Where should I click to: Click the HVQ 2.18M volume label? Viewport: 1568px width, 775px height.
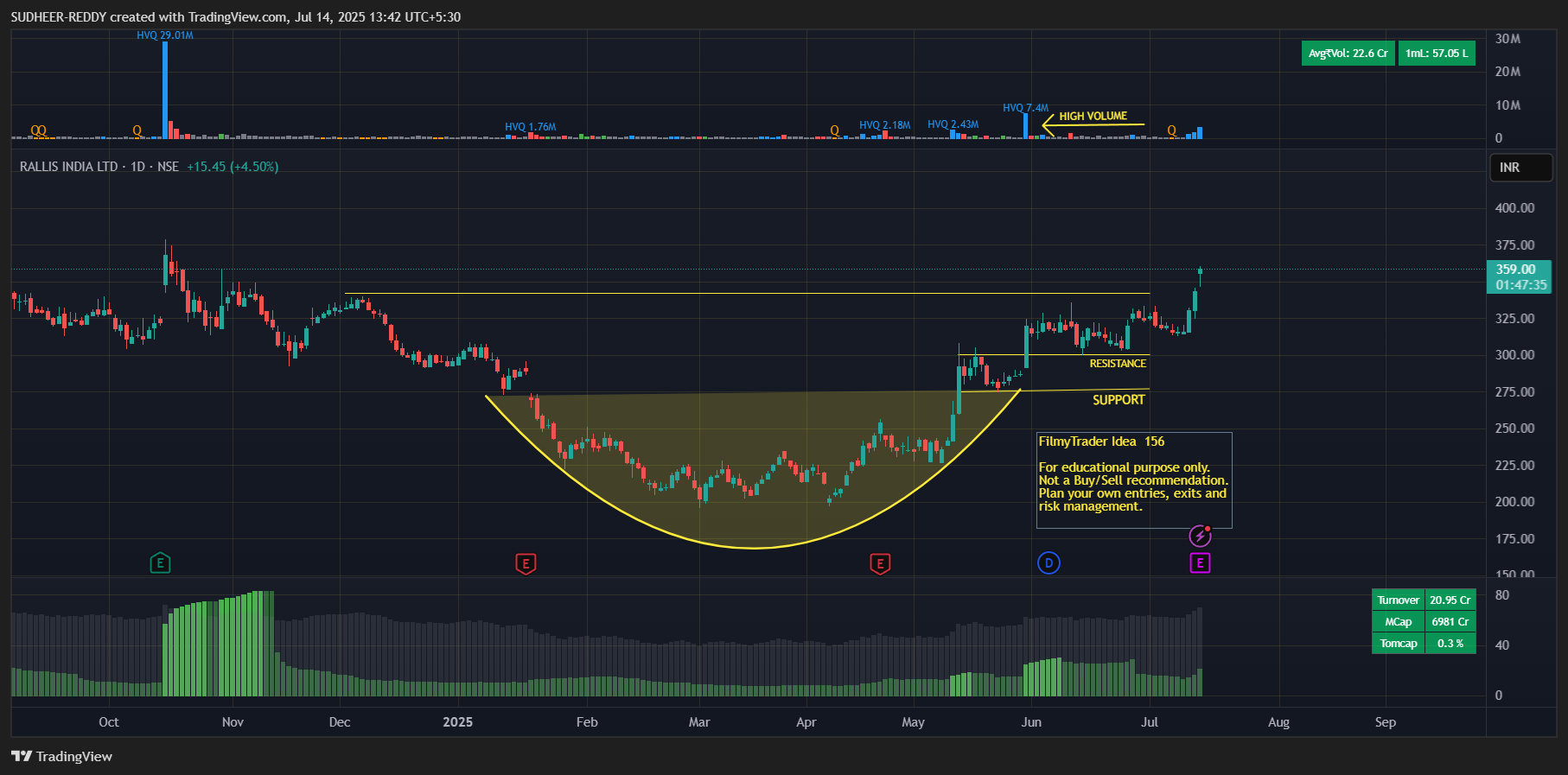pos(885,125)
